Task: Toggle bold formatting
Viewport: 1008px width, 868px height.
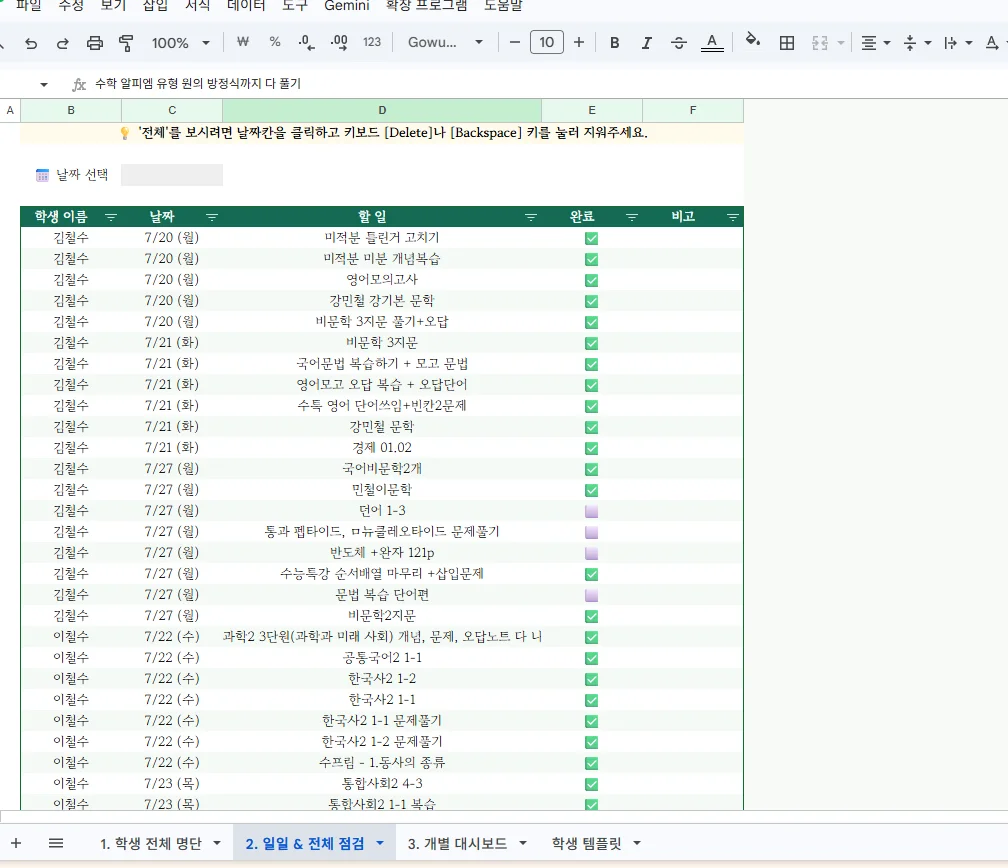Action: [615, 43]
